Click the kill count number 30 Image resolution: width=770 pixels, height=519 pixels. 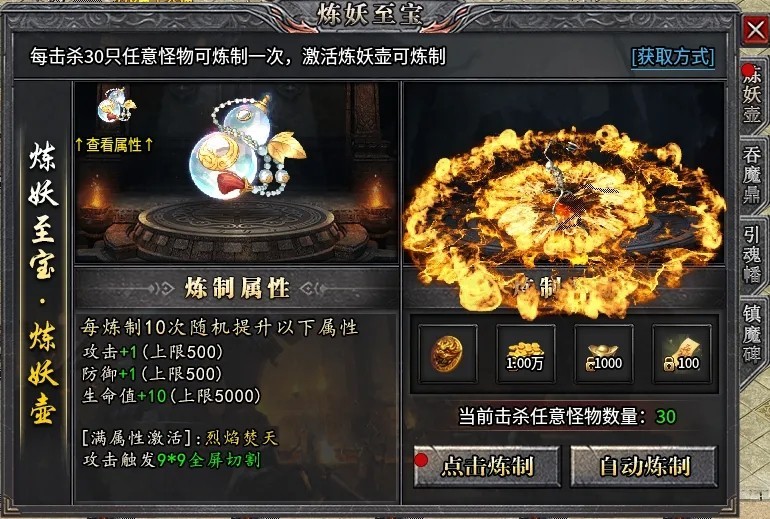[x=666, y=417]
